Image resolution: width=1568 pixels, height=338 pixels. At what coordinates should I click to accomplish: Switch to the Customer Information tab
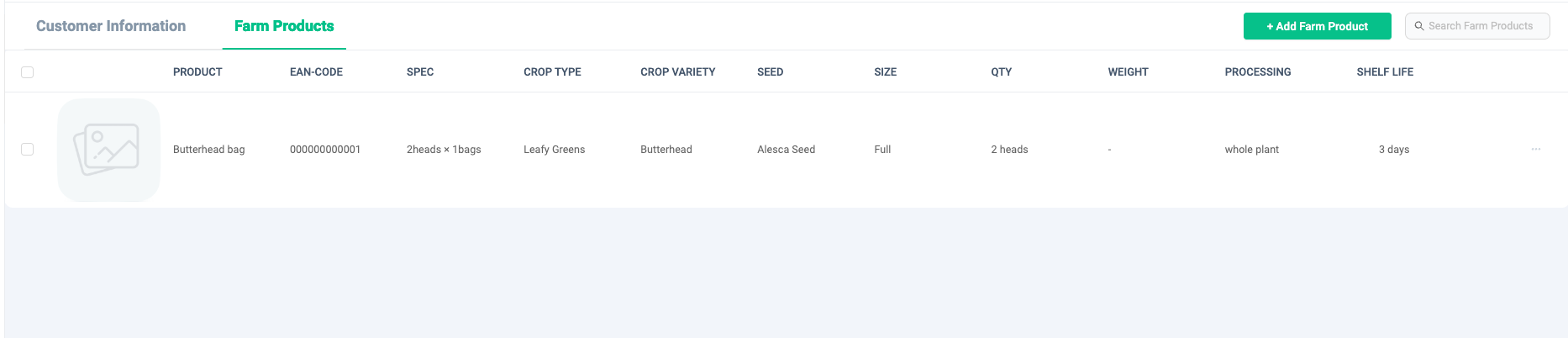click(111, 26)
